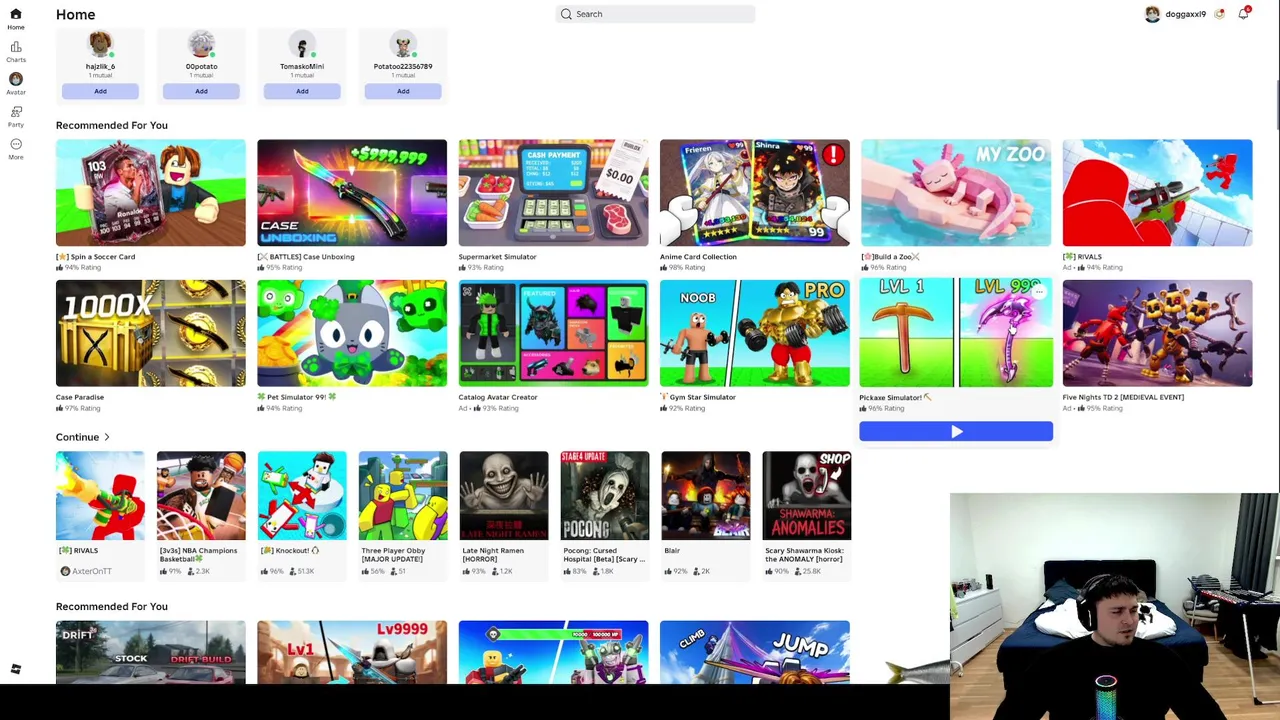Open the Home sidebar icon
This screenshot has height=720, width=1280.
[16, 14]
